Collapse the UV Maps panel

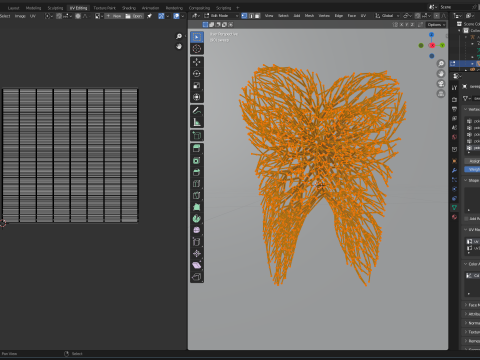(x=466, y=230)
